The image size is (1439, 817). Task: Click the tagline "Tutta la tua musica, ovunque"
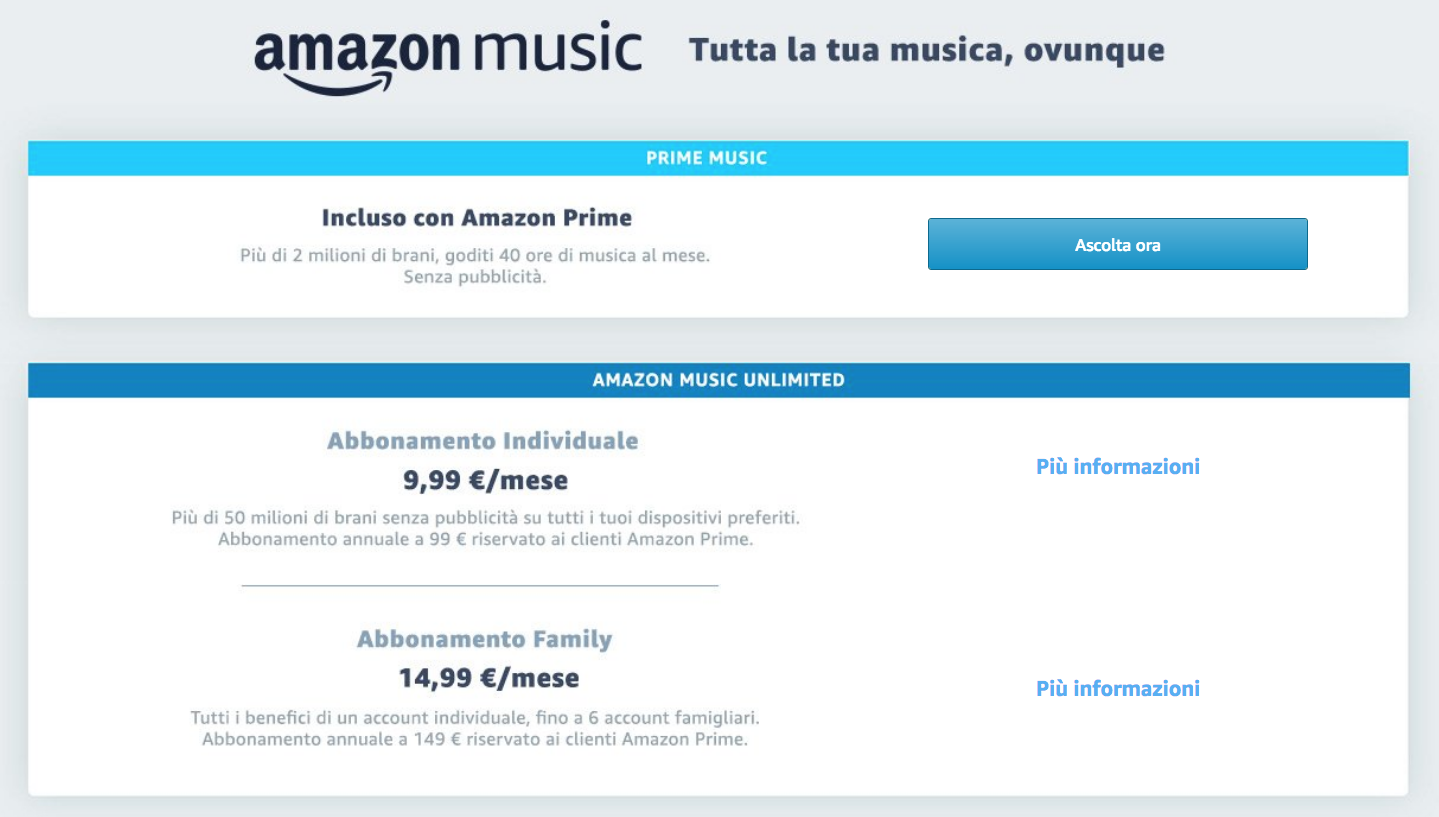coord(926,50)
